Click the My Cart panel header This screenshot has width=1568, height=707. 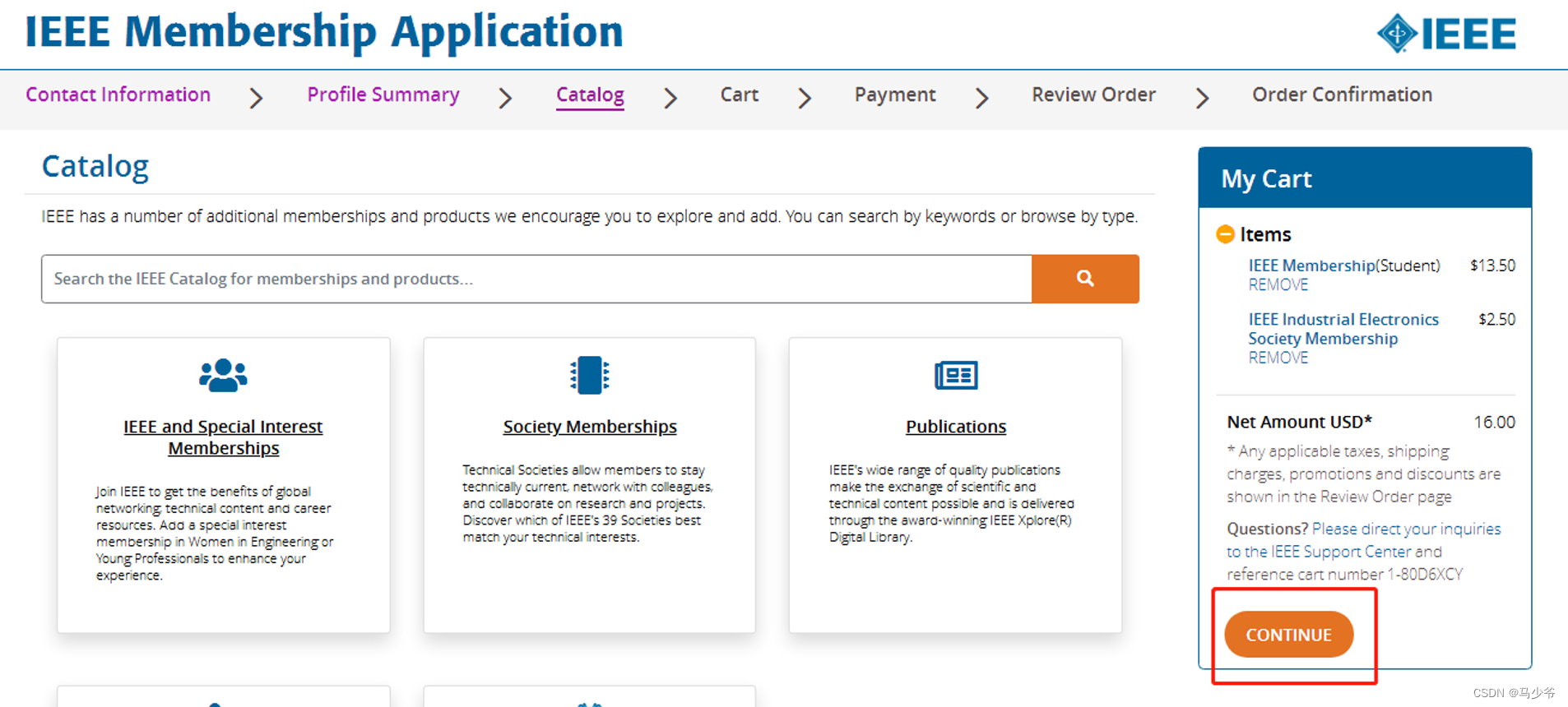coord(1365,178)
